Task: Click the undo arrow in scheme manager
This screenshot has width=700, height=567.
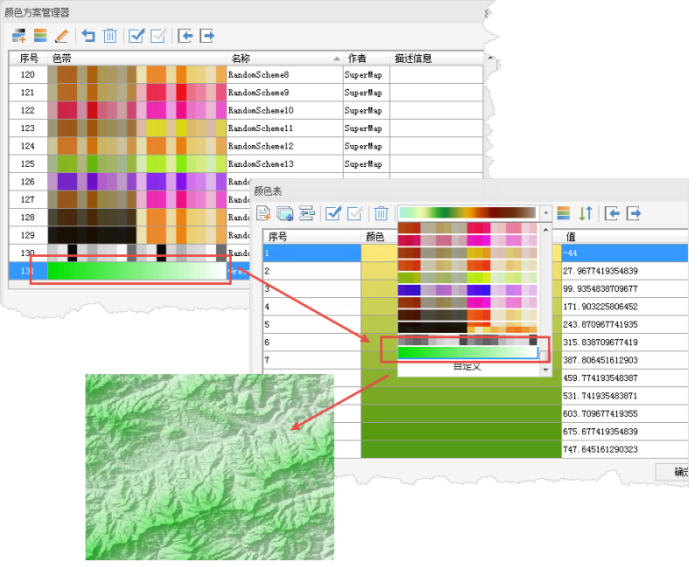Action: click(x=88, y=36)
